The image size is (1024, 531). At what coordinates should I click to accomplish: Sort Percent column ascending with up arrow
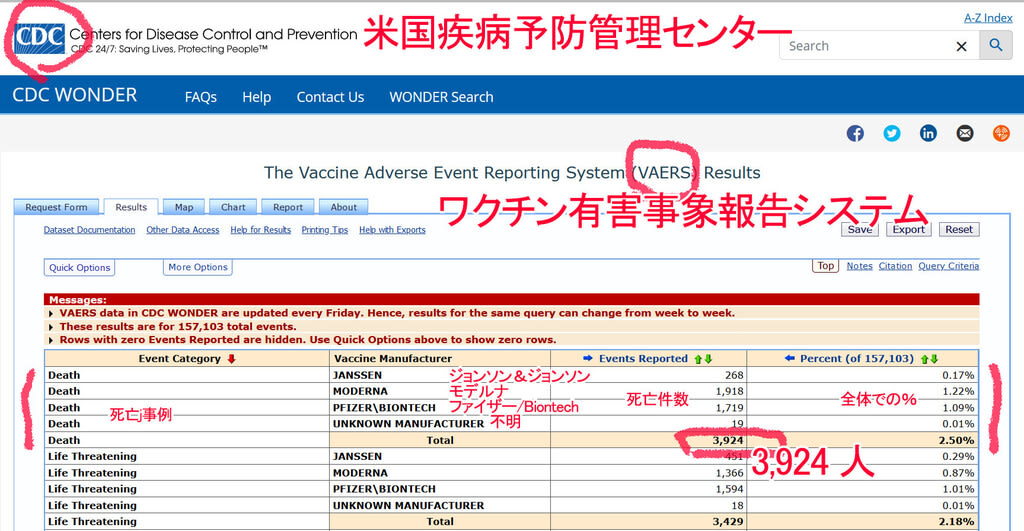click(924, 359)
